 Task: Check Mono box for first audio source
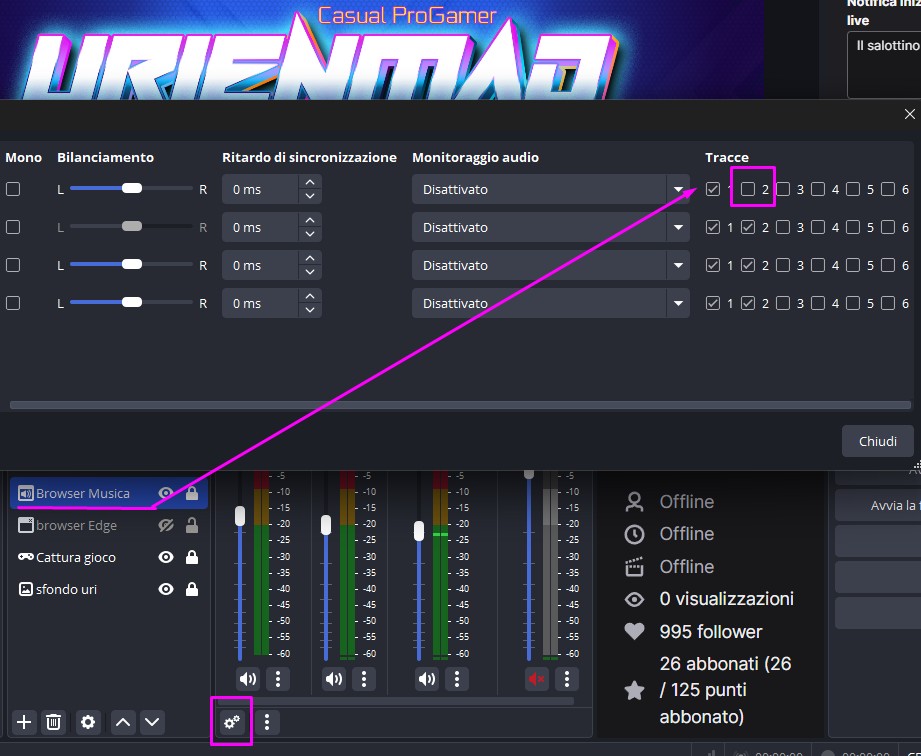13,189
